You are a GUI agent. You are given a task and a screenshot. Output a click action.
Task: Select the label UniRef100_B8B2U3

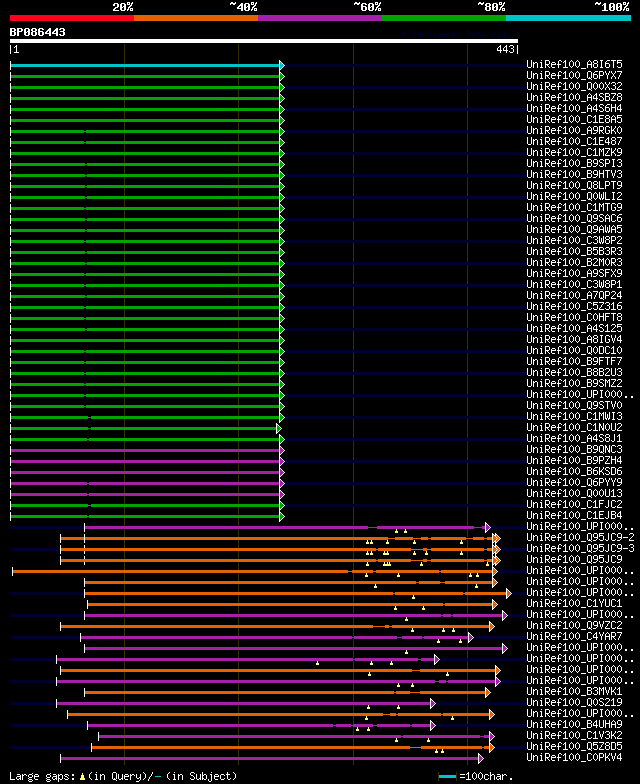[574, 372]
